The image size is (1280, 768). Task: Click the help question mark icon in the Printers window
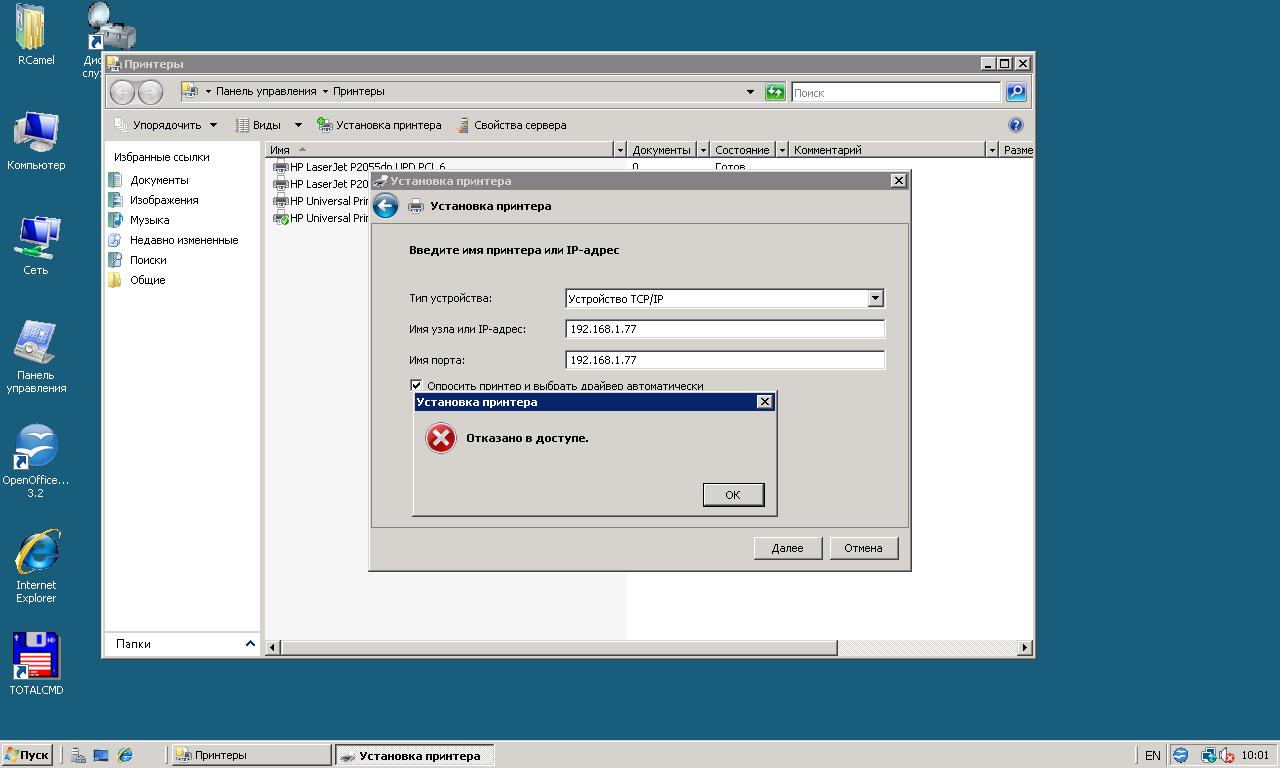coord(1016,125)
